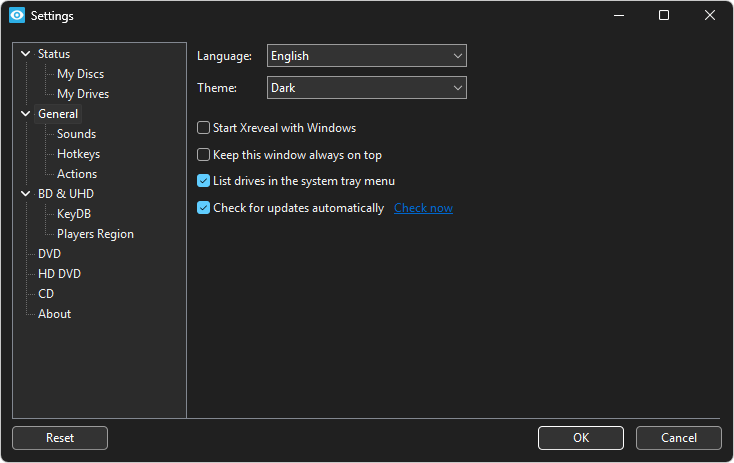Click the Xreveal app icon in title bar

pos(16,16)
